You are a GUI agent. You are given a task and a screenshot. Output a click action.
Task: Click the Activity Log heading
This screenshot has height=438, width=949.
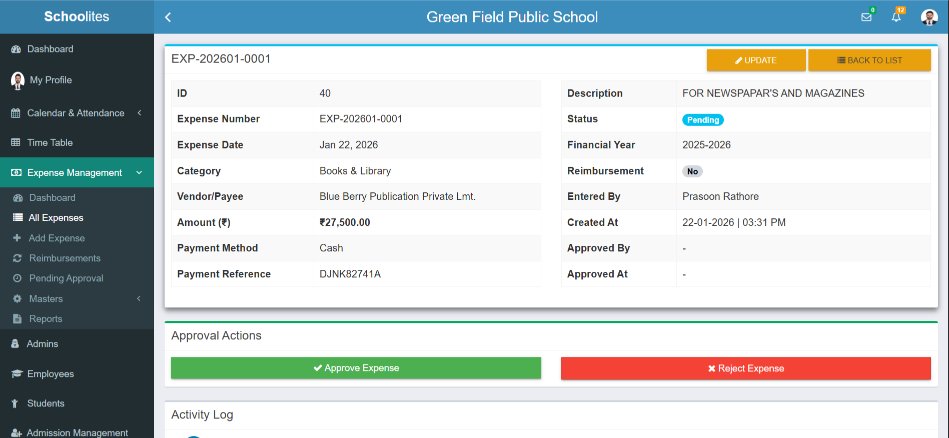(x=202, y=415)
